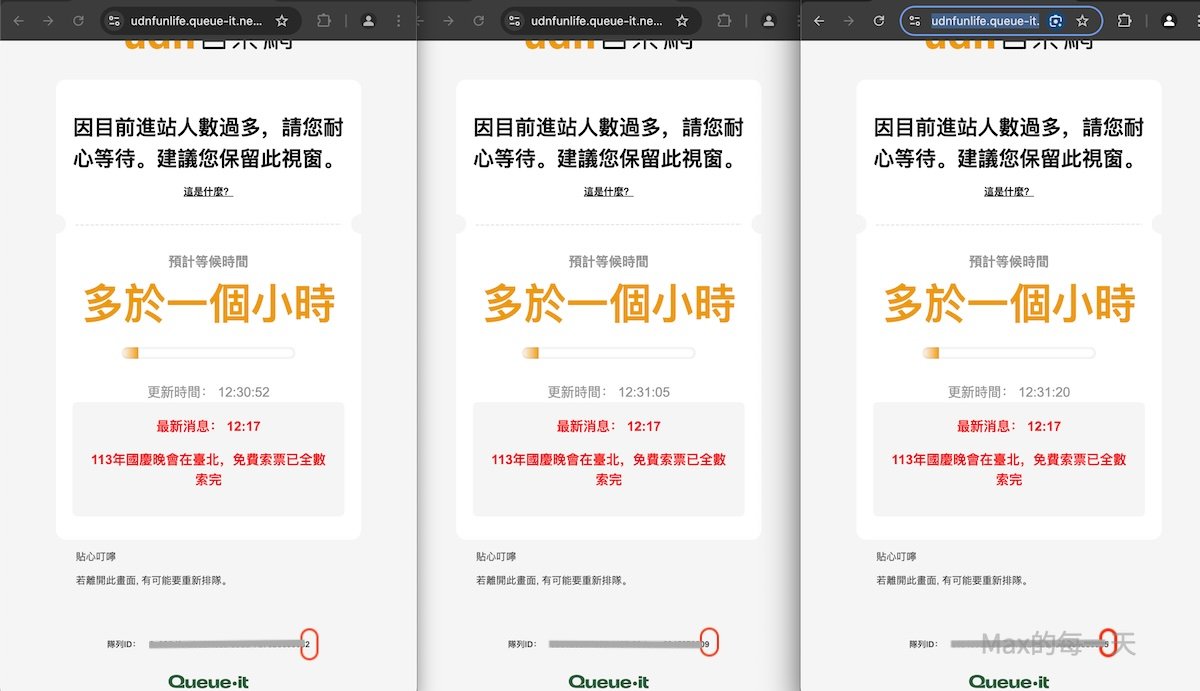Open the Extensions puzzle icon in the 12:30:52 window
This screenshot has height=691, width=1200.
click(x=323, y=20)
